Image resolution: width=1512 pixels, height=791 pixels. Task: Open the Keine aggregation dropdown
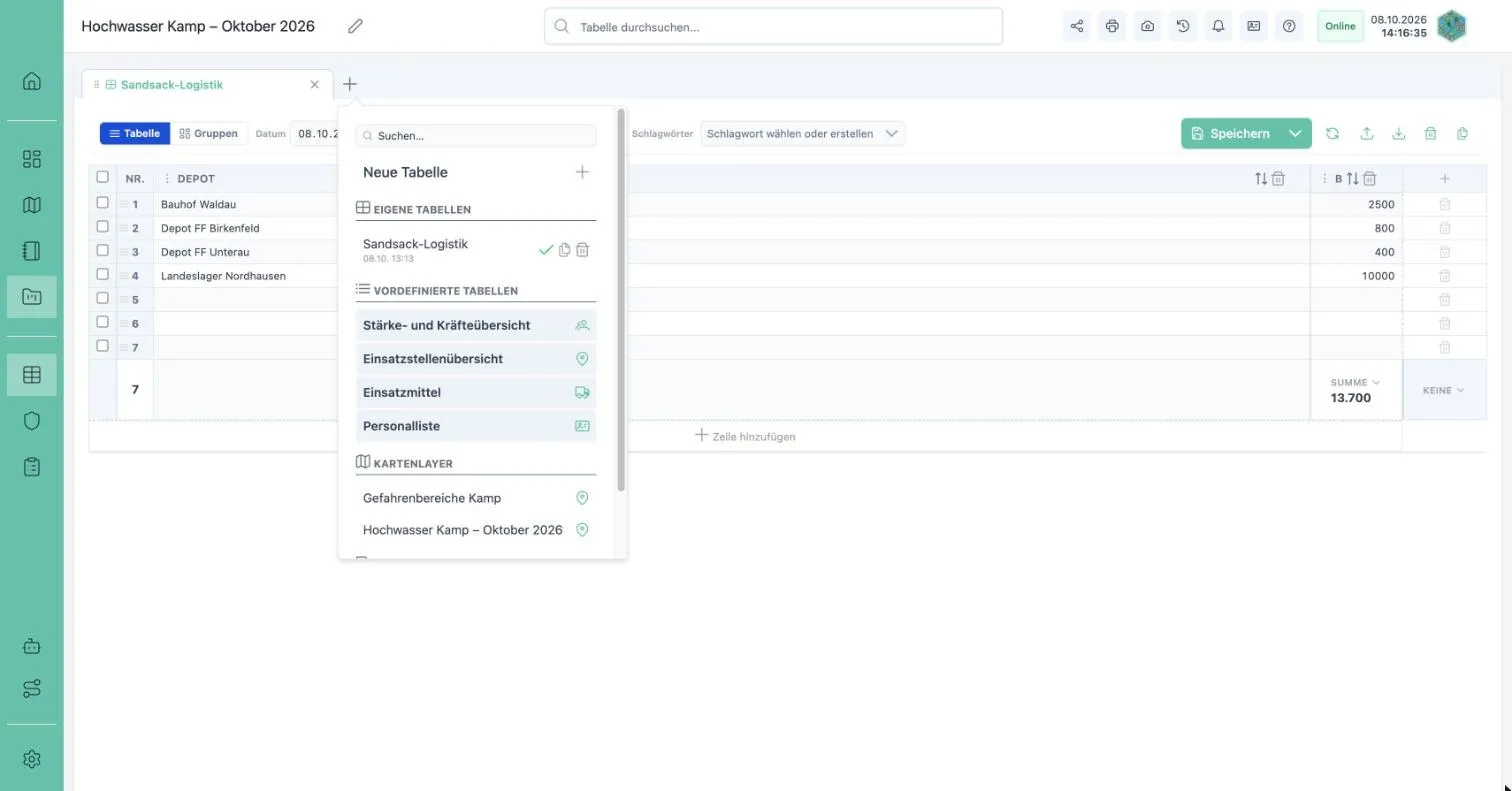pyautogui.click(x=1443, y=390)
